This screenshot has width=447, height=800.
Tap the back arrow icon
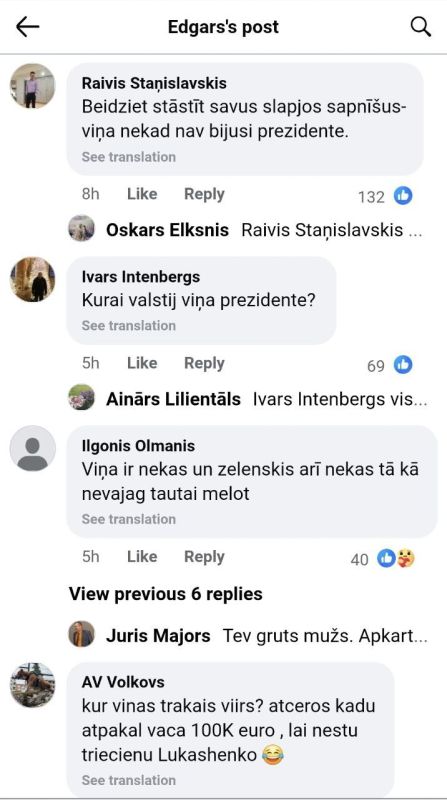coord(28,27)
